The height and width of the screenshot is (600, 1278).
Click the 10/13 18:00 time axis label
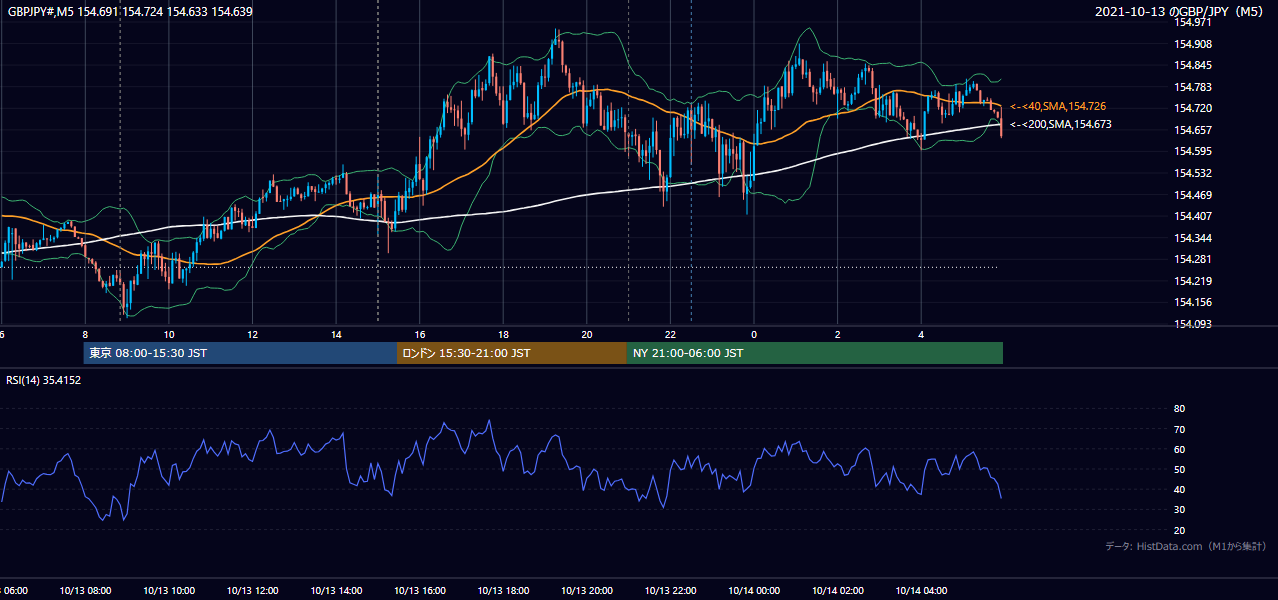point(503,590)
